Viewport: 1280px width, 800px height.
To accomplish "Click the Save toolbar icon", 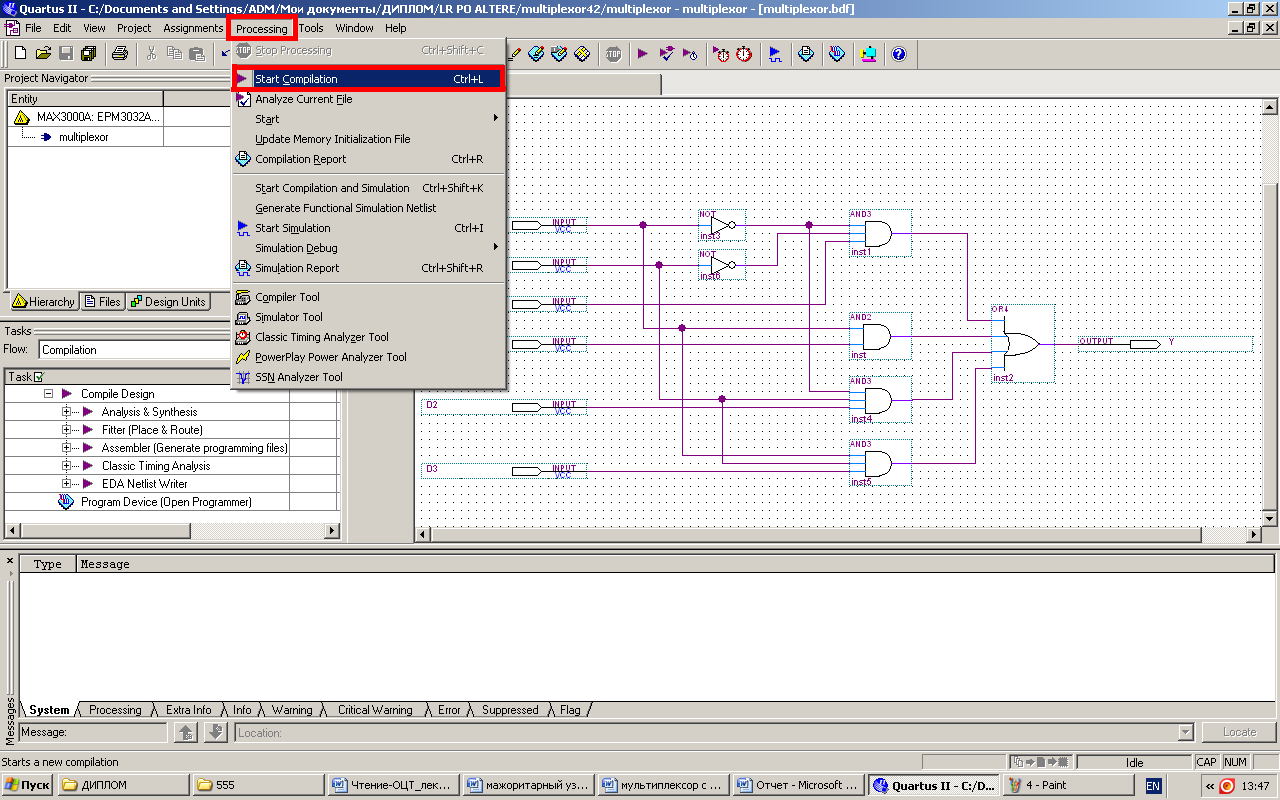I will tap(66, 54).
